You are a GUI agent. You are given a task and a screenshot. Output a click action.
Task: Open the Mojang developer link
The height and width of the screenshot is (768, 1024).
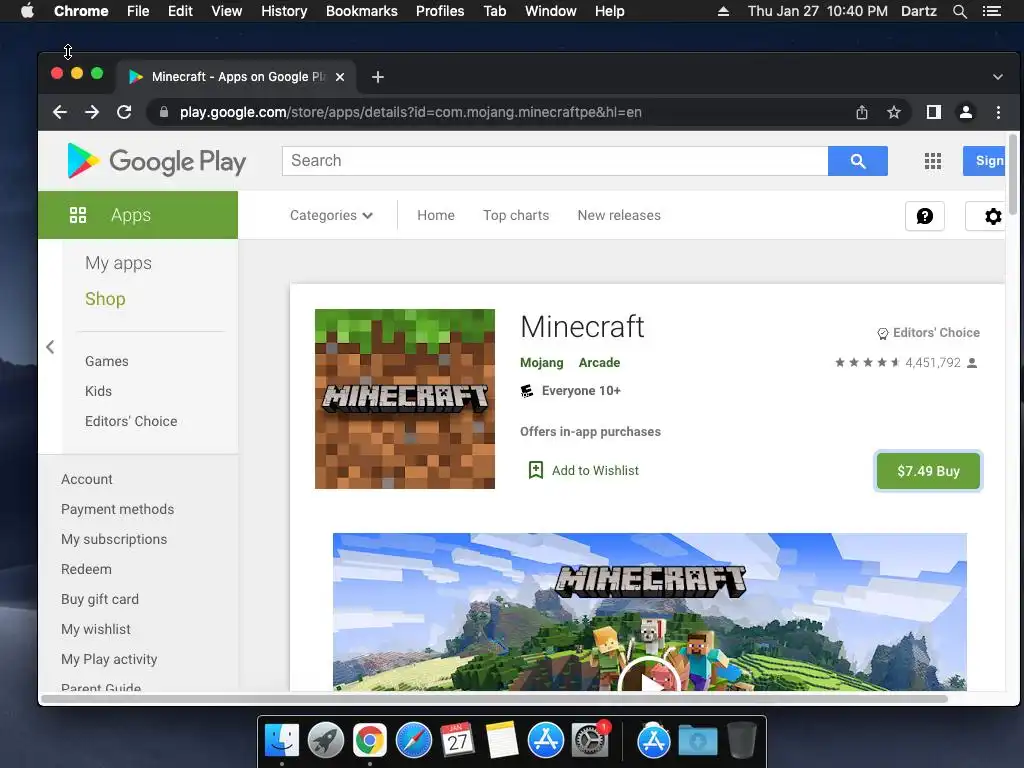point(541,362)
